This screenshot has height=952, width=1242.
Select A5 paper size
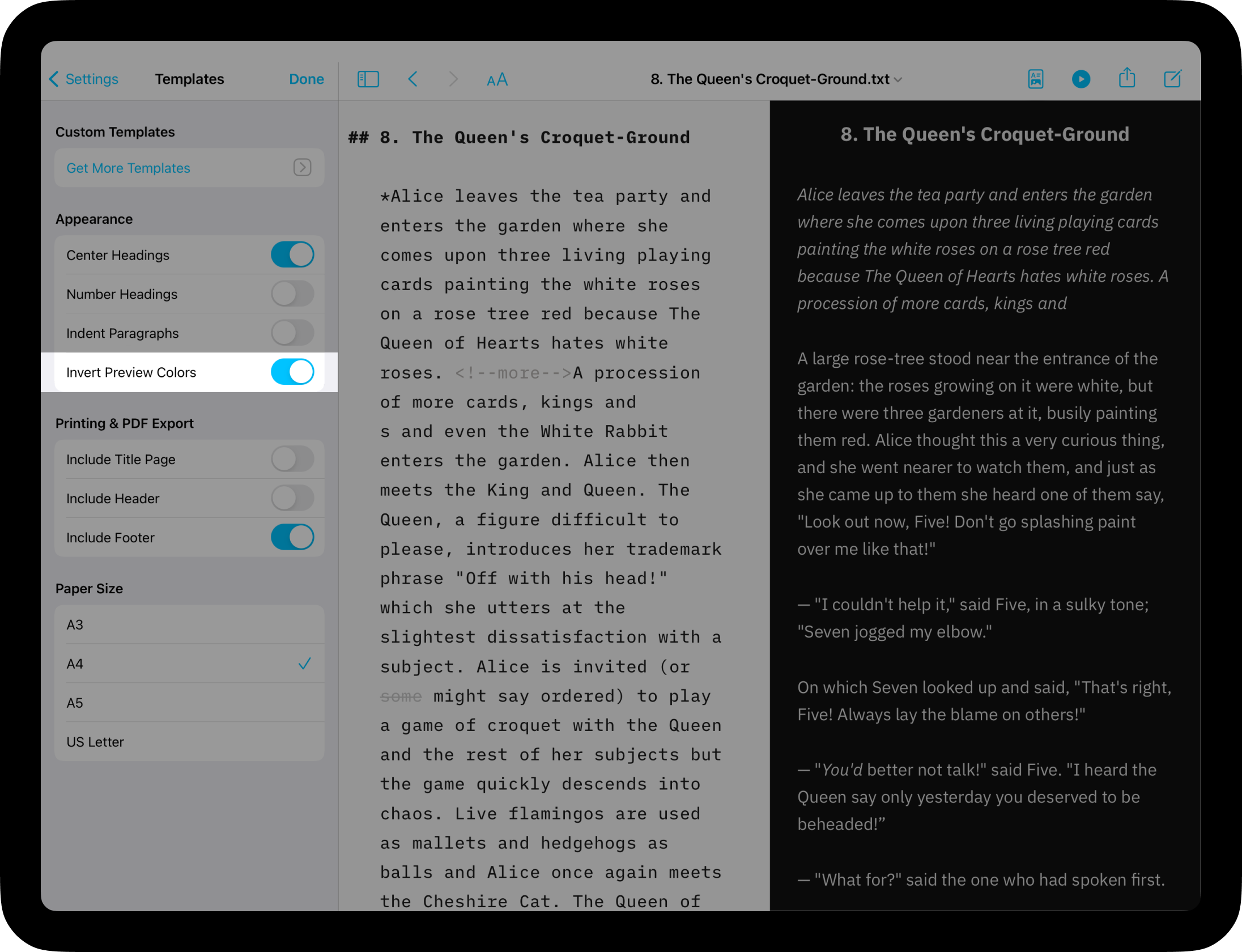[189, 703]
